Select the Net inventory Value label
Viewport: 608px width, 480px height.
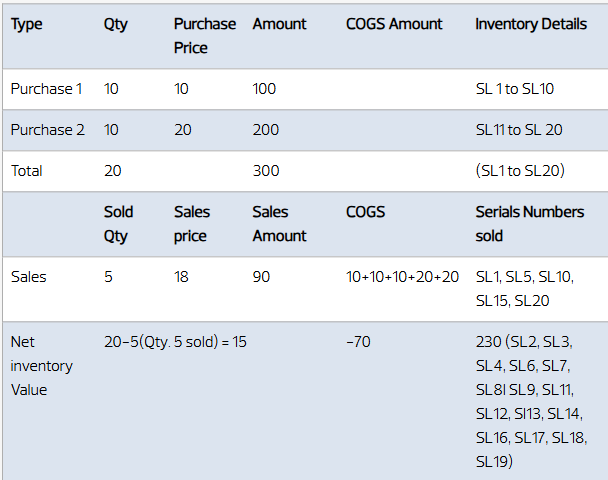coord(41,366)
